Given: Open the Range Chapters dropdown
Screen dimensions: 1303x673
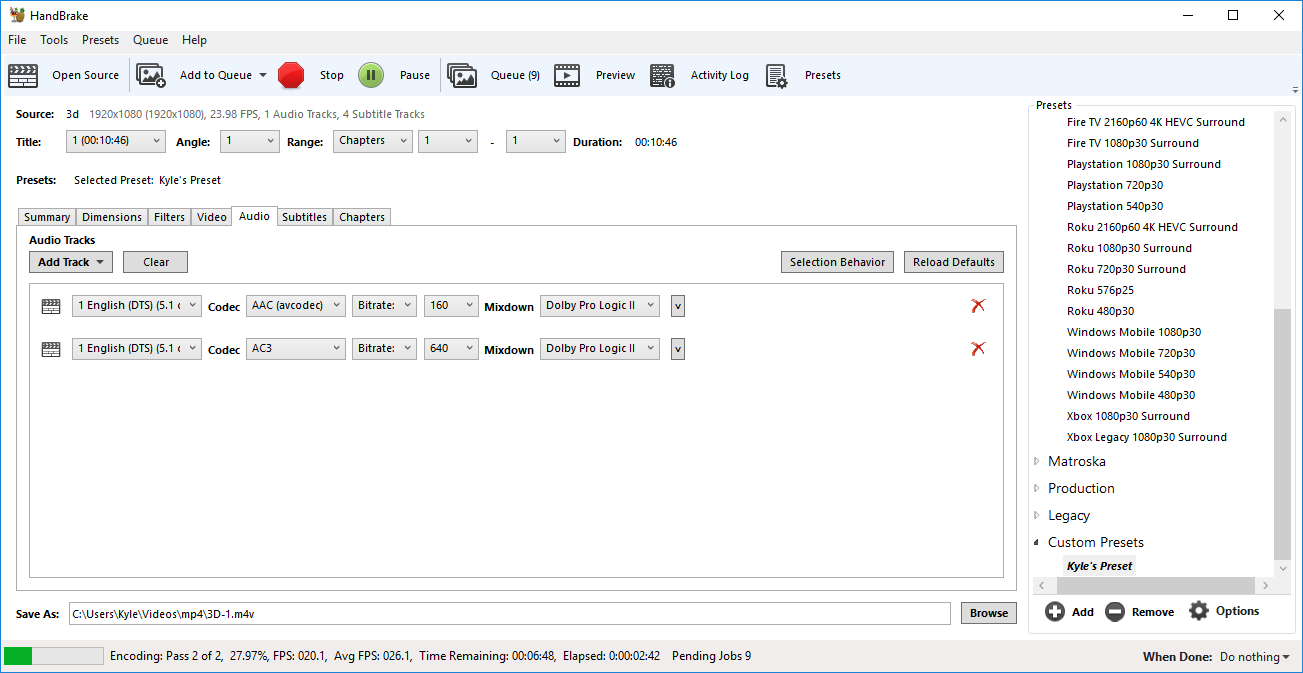Looking at the screenshot, I should [372, 141].
